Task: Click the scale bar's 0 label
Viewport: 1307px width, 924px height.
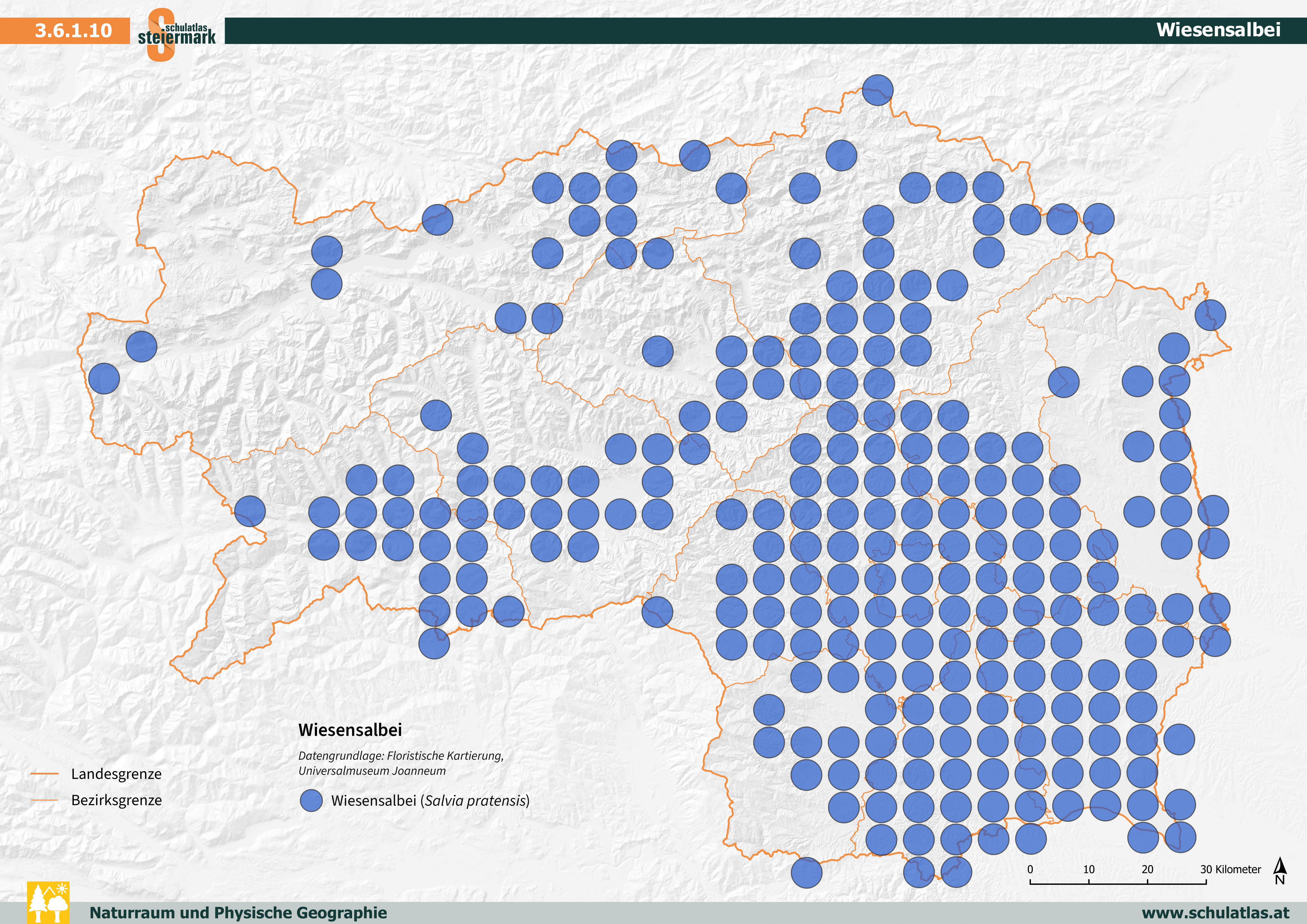Action: tap(1030, 869)
